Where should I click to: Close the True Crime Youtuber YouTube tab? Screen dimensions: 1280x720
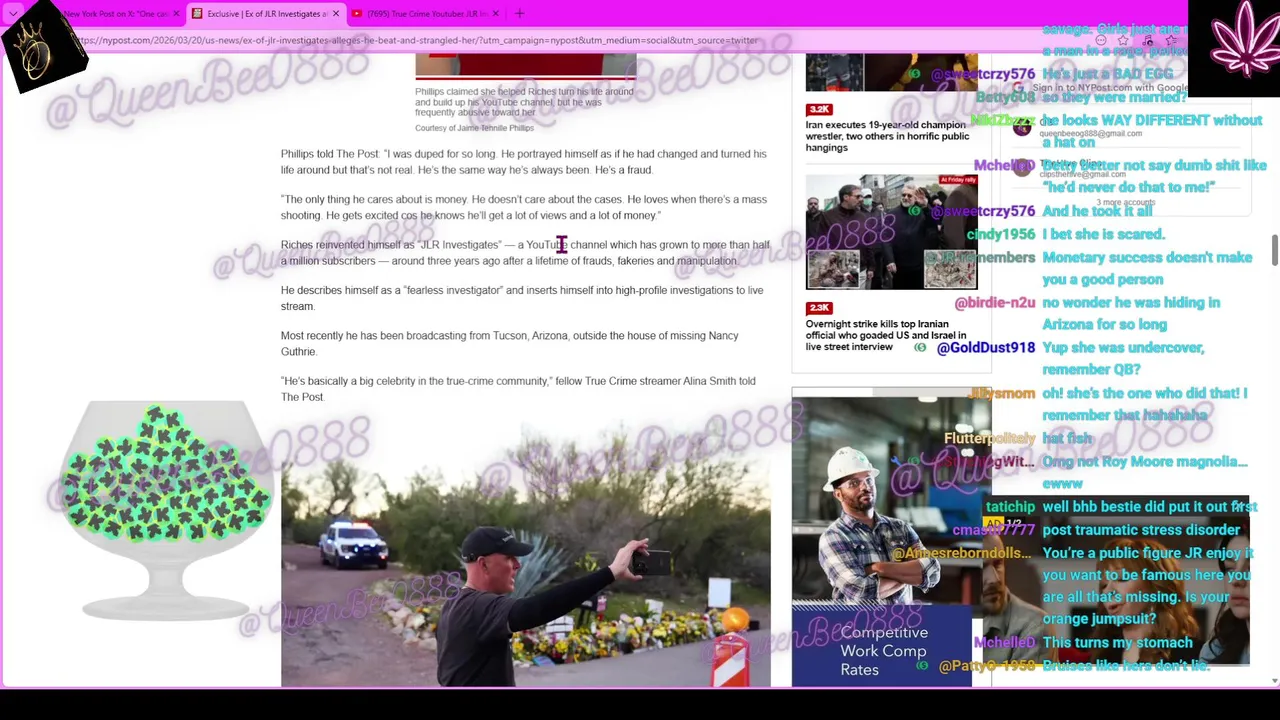point(496,14)
